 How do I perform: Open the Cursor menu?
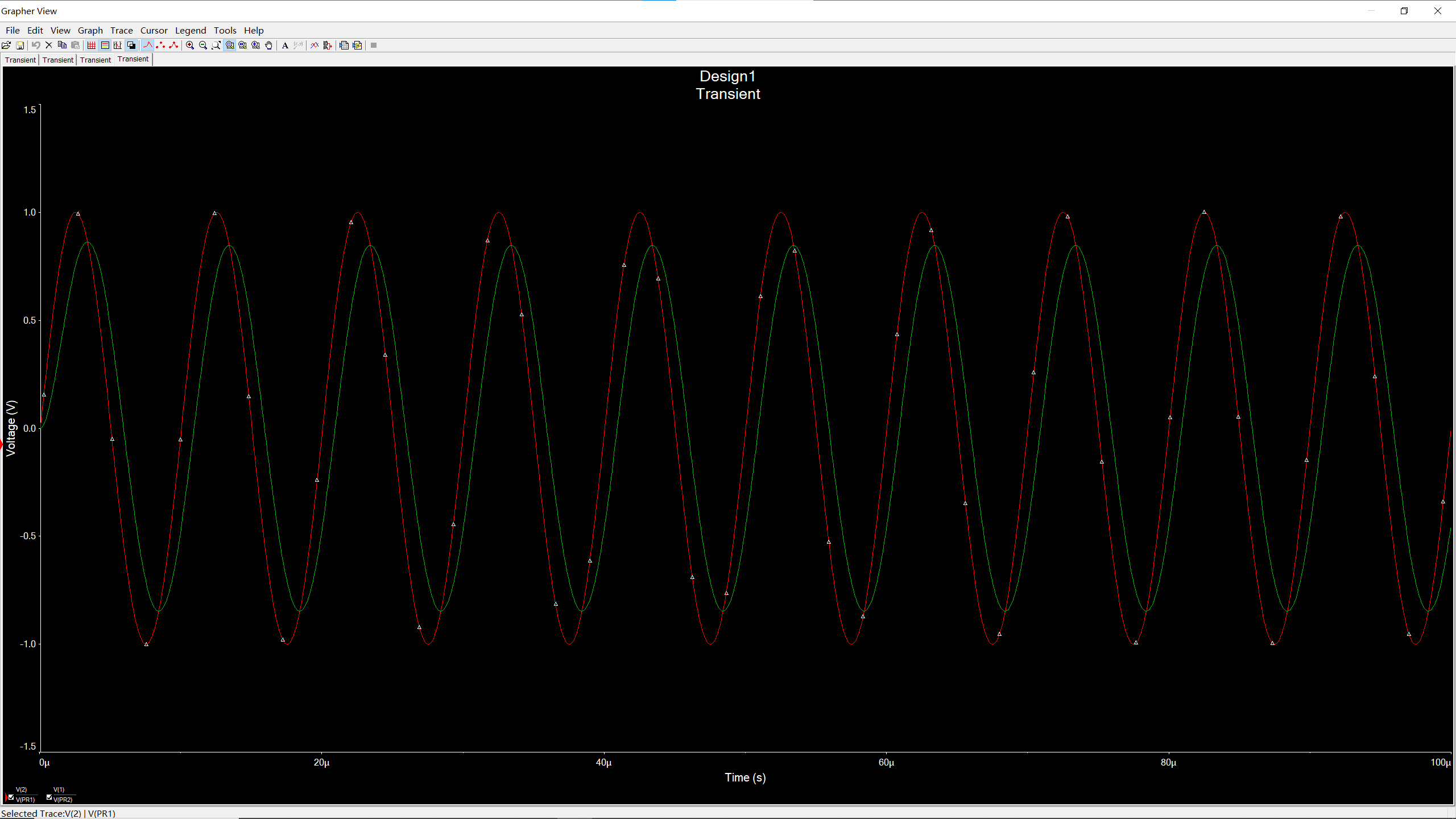[154, 31]
